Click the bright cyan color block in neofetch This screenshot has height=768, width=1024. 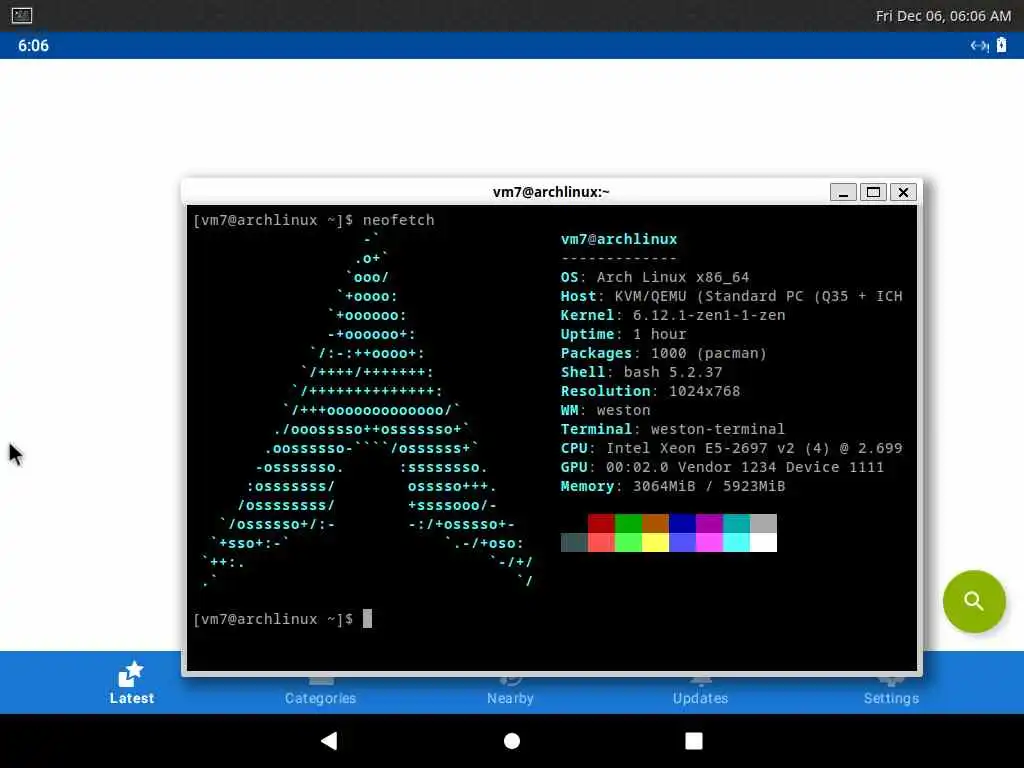tap(736, 542)
